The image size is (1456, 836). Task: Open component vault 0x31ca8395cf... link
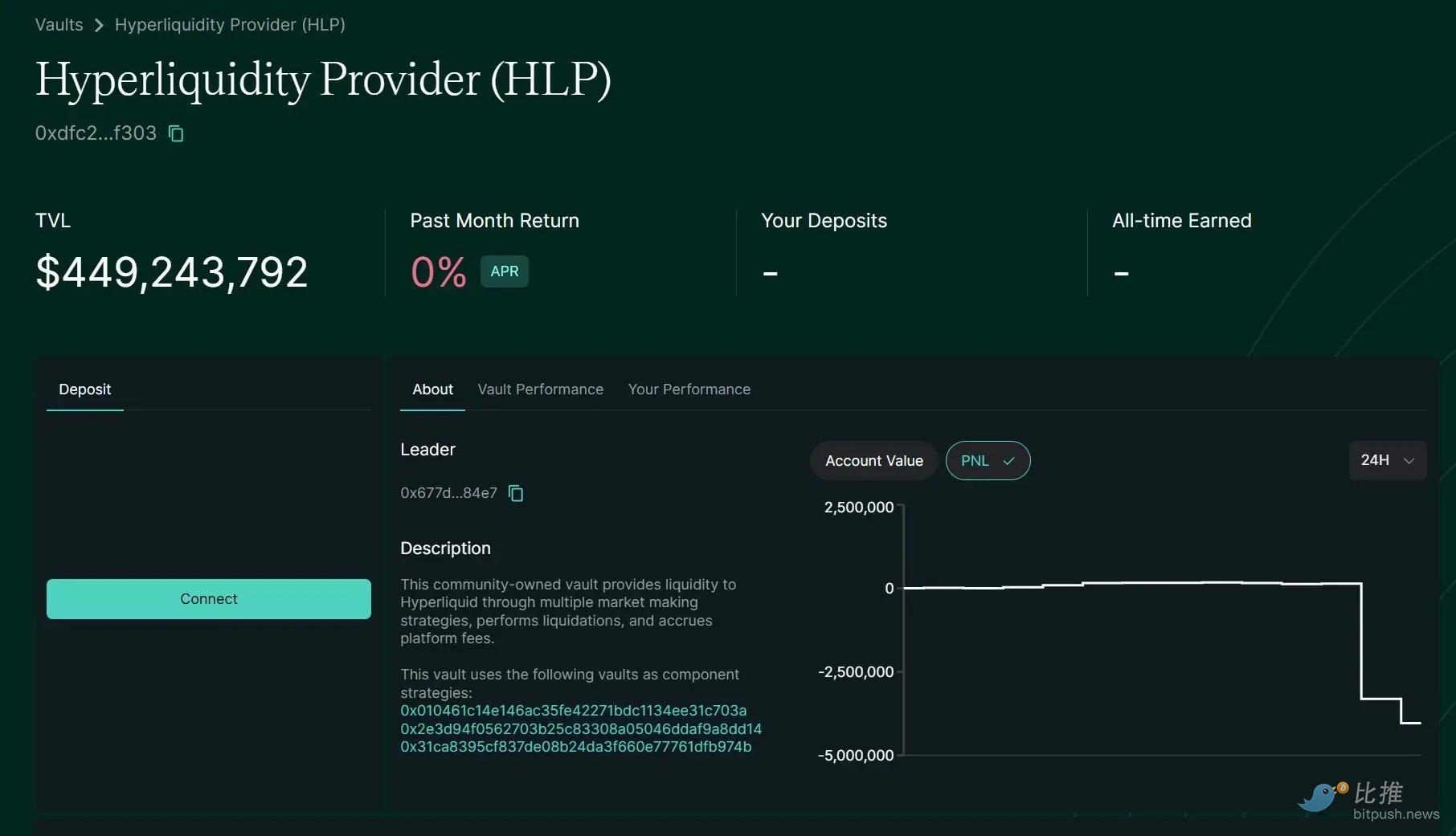point(575,747)
